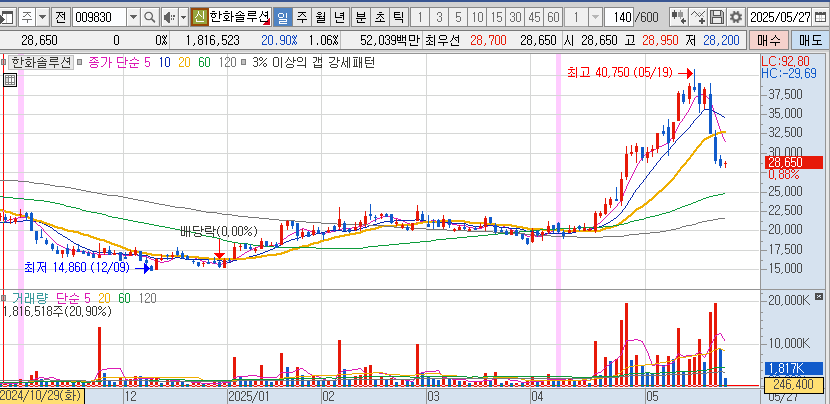The image size is (830, 404).
Task: Click the 한화솔루션 chart legend label
Action: coord(42,63)
